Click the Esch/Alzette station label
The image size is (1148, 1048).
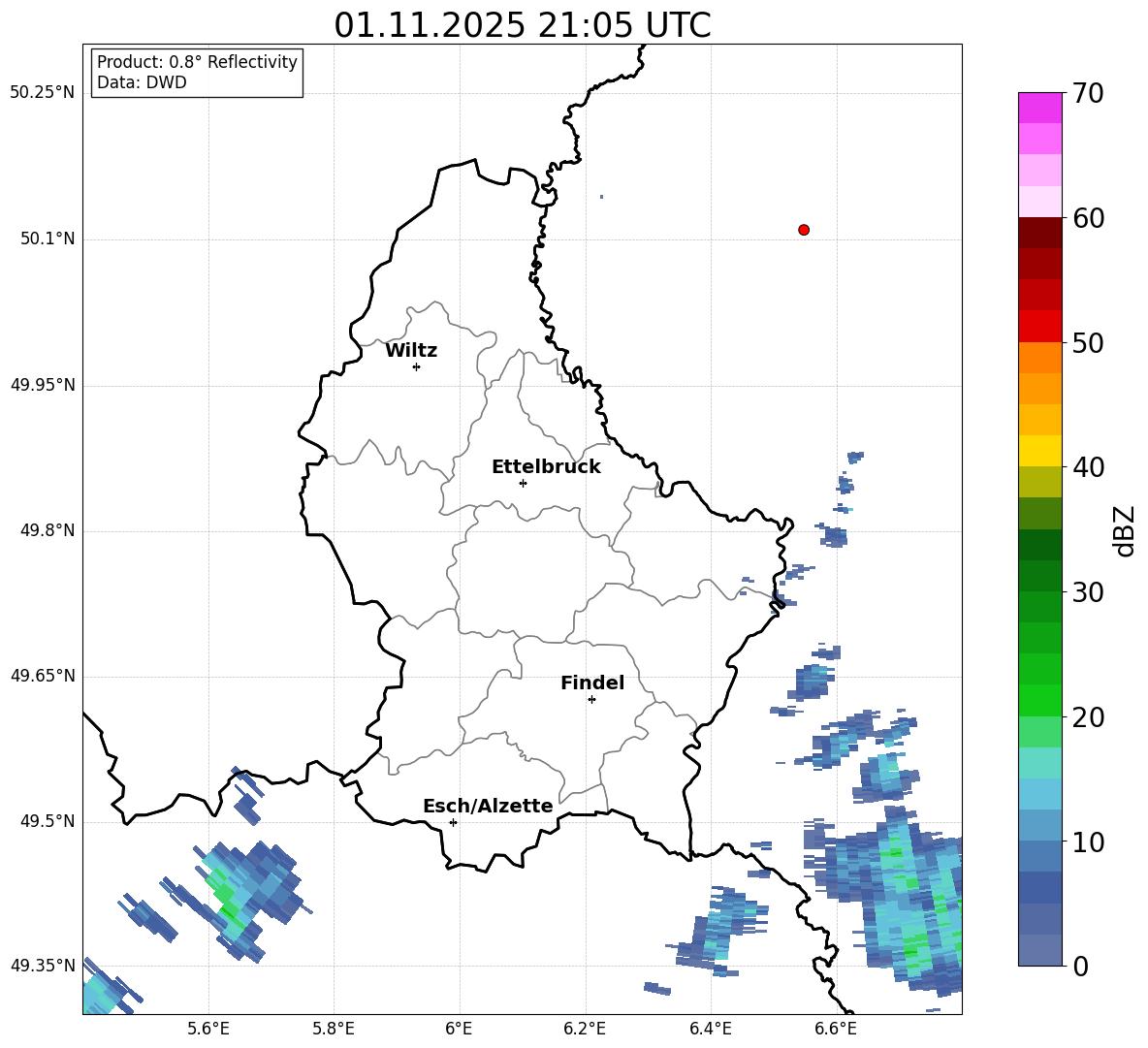click(488, 806)
